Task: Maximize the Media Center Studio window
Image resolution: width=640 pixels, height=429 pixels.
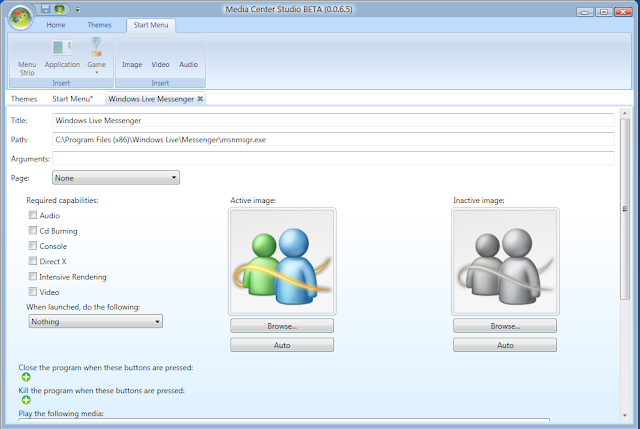Action: coord(604,12)
